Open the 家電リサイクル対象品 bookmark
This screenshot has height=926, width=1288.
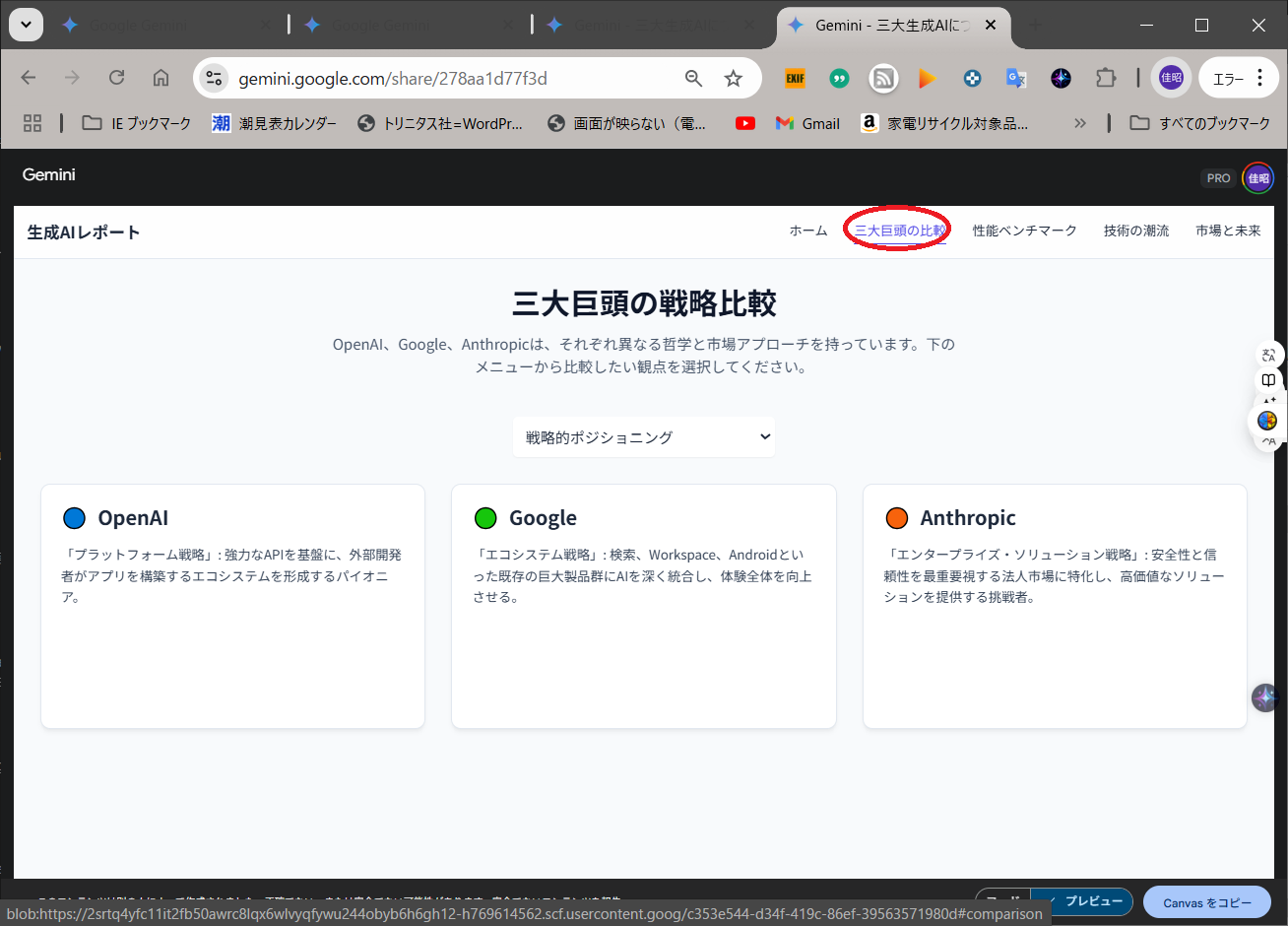tap(944, 123)
